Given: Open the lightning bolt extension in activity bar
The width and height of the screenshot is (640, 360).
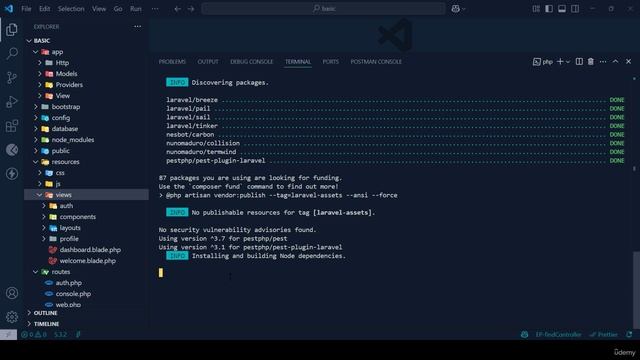Looking at the screenshot, I should coord(12,174).
